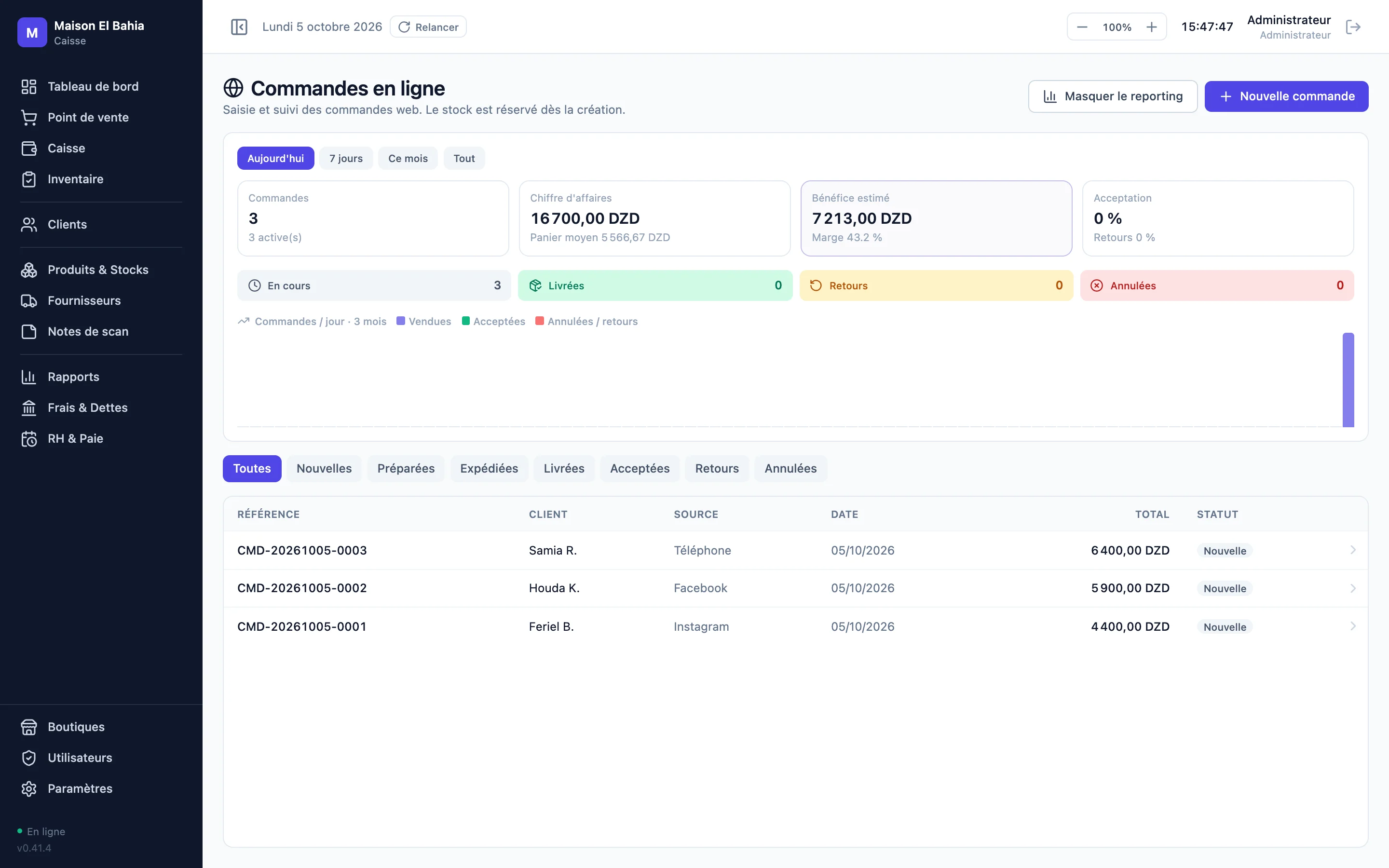The image size is (1389, 868).
Task: Click the logout icon
Action: click(x=1353, y=27)
